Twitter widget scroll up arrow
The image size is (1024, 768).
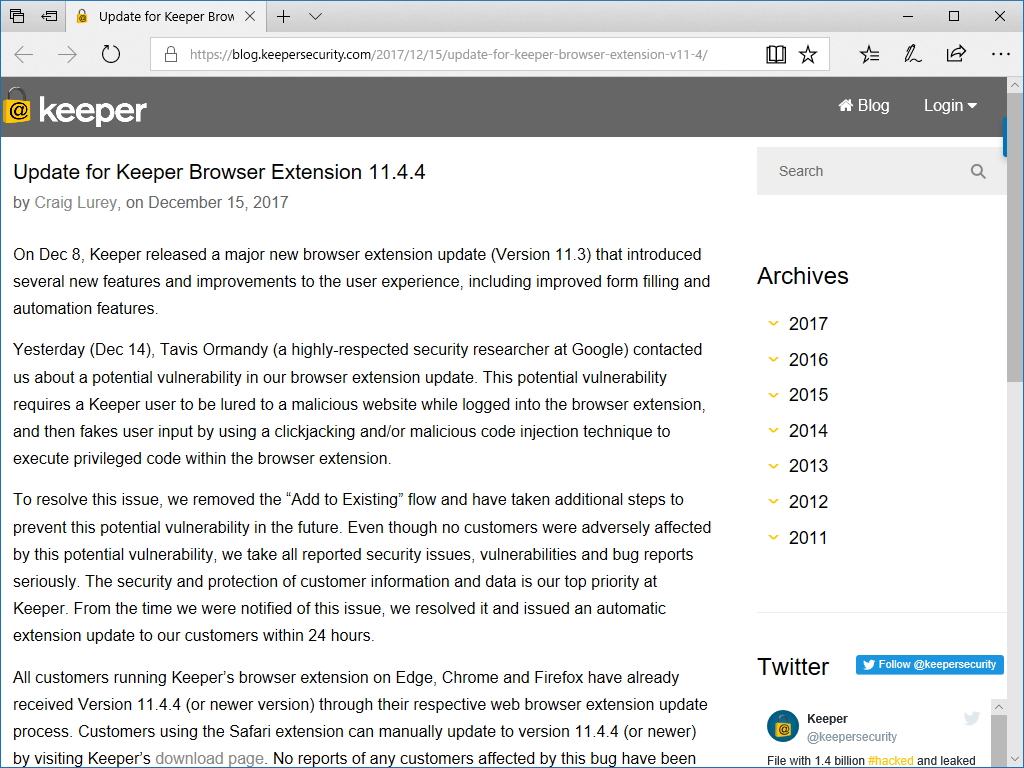[x=998, y=707]
